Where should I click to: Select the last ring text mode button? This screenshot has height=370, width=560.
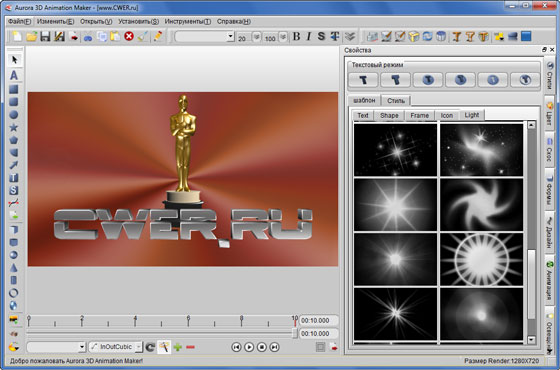tap(525, 80)
